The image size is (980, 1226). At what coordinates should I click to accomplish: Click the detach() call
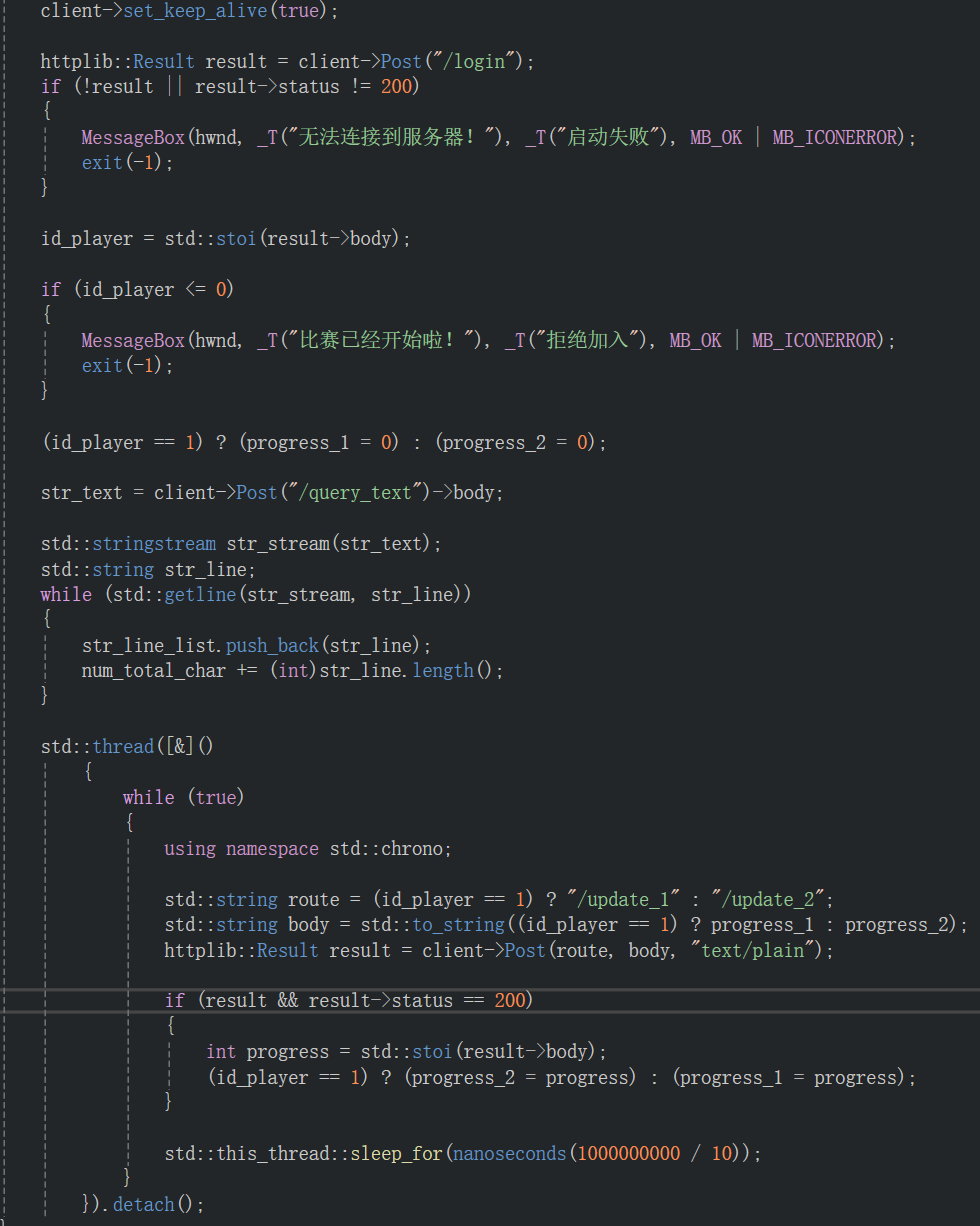point(153,1204)
